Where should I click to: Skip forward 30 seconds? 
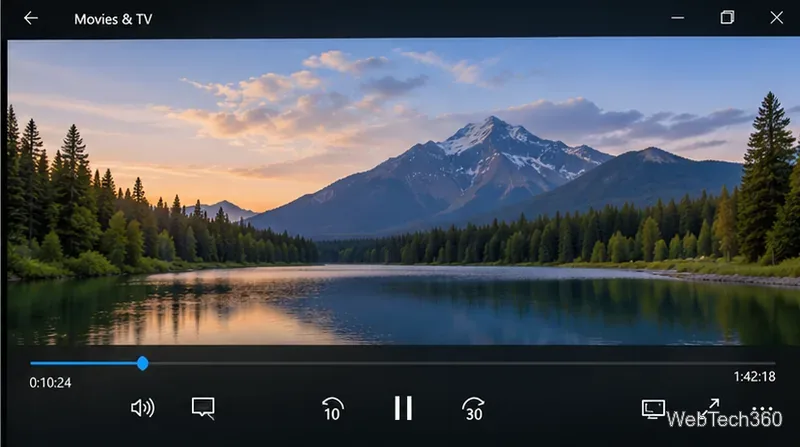point(473,409)
